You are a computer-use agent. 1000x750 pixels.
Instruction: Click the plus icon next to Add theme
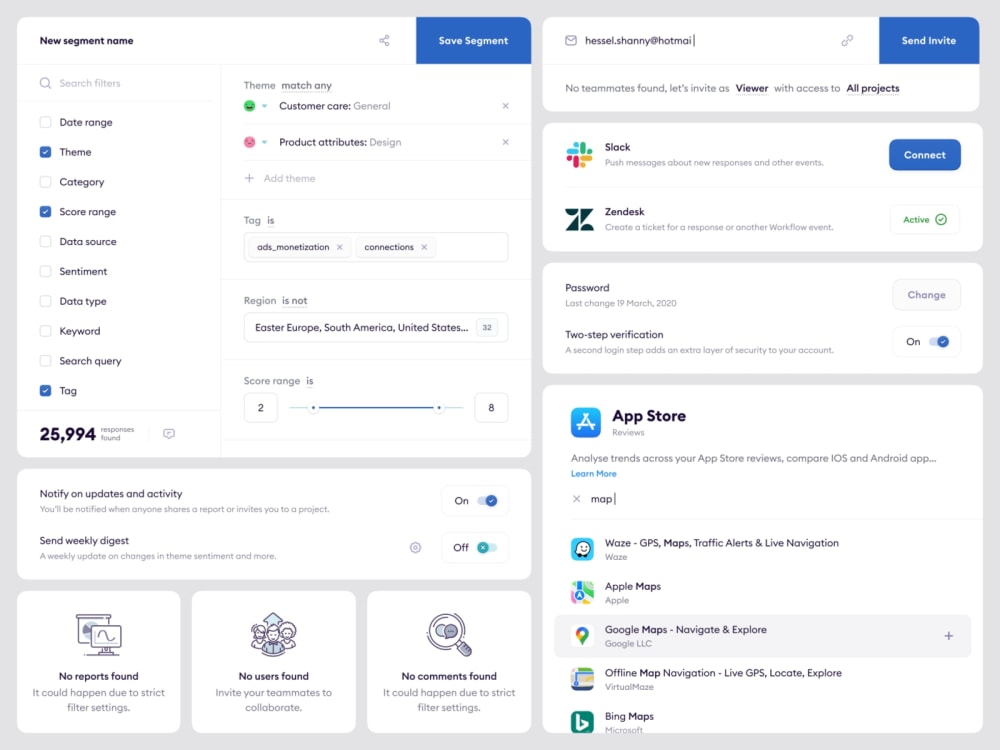click(249, 178)
